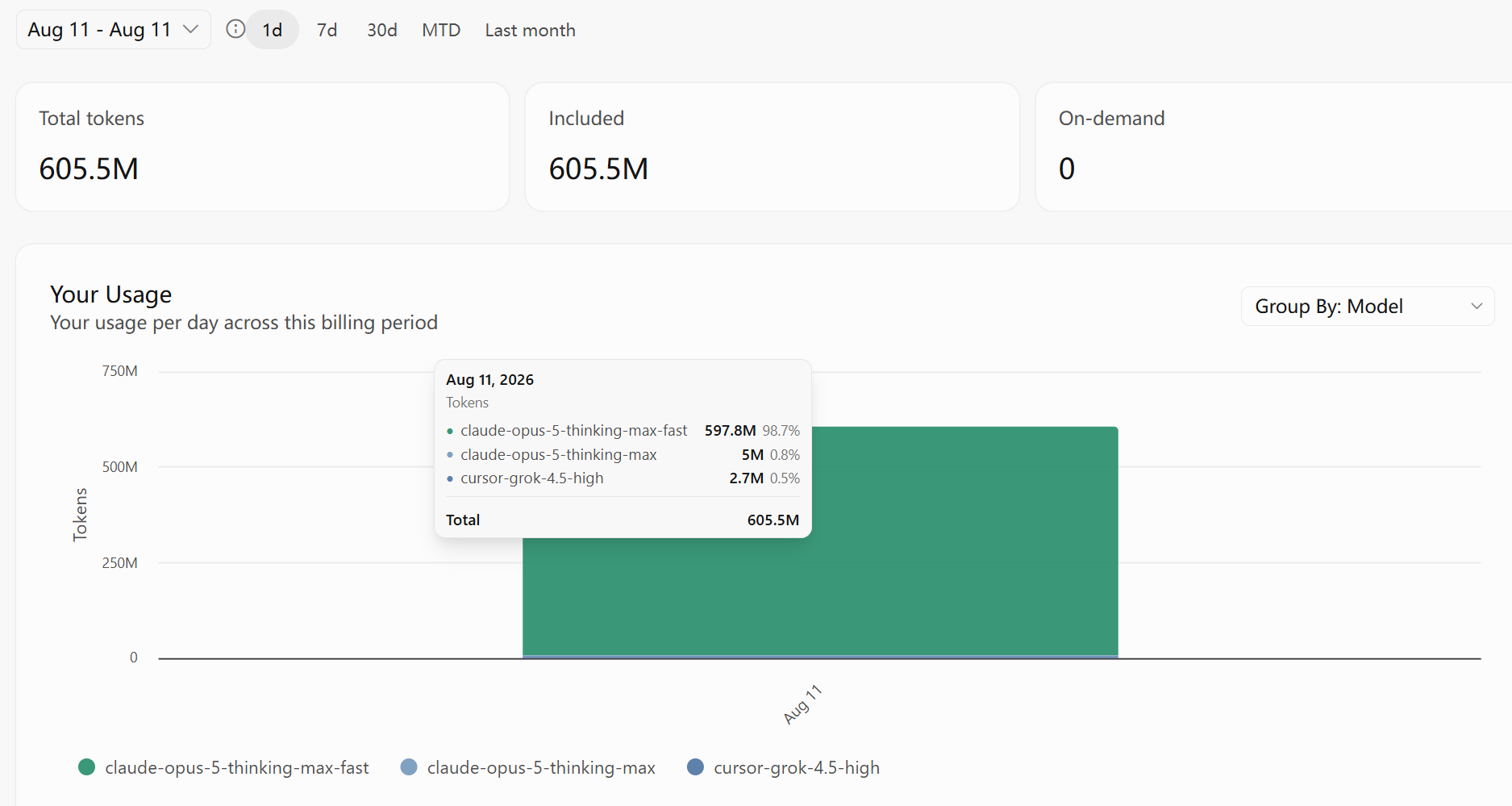Select the Last month time range

point(531,30)
